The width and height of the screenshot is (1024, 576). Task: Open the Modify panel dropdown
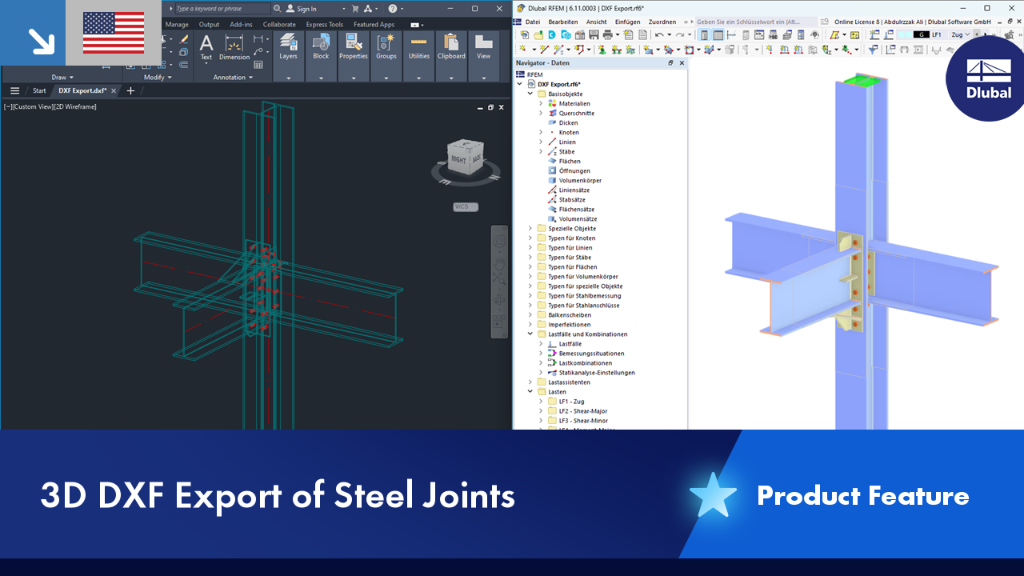(157, 77)
